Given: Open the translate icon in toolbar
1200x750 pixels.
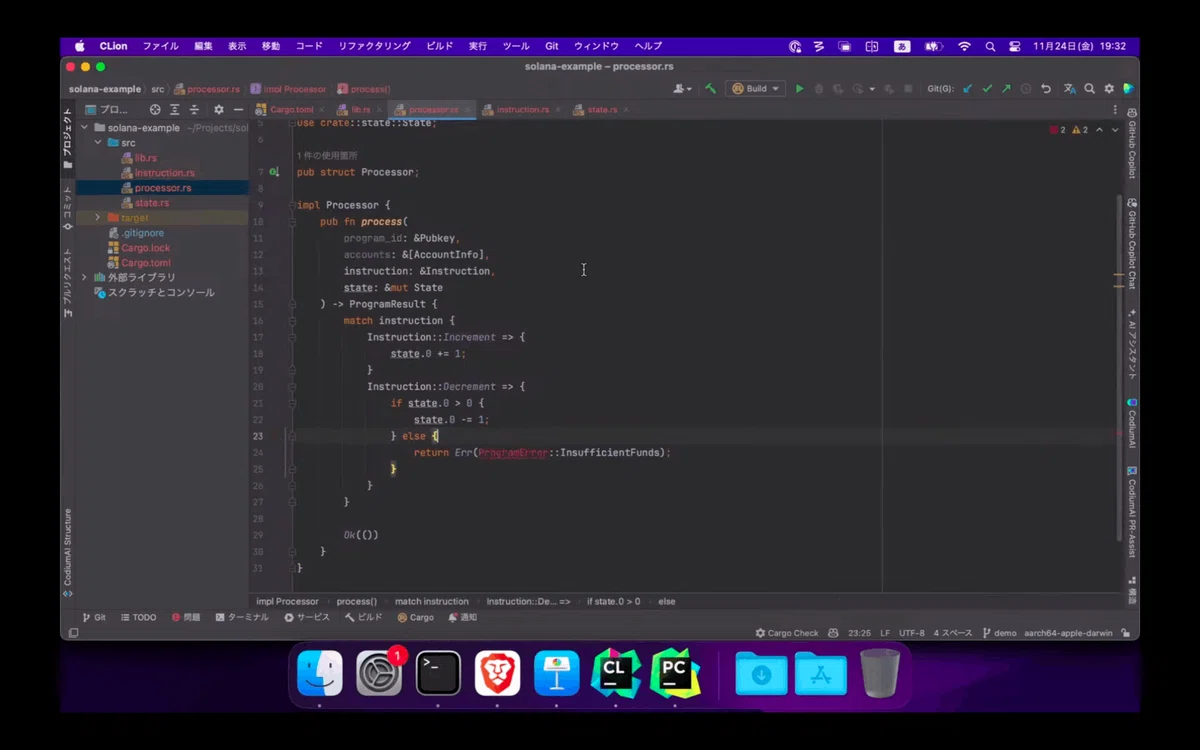Looking at the screenshot, I should tap(1070, 89).
